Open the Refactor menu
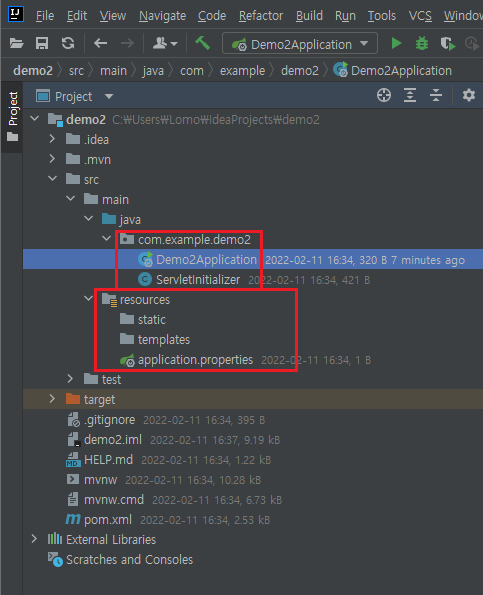The height and width of the screenshot is (595, 483). pyautogui.click(x=261, y=16)
